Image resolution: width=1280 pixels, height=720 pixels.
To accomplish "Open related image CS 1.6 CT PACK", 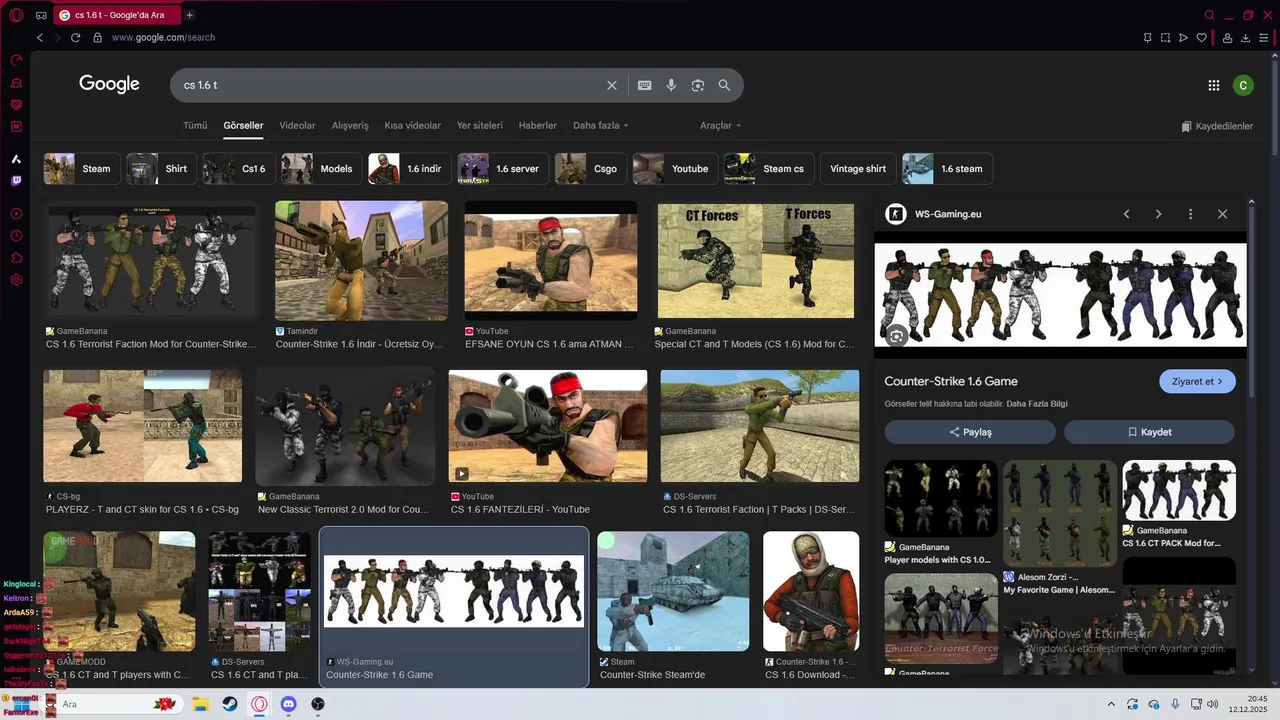I will (x=1179, y=490).
